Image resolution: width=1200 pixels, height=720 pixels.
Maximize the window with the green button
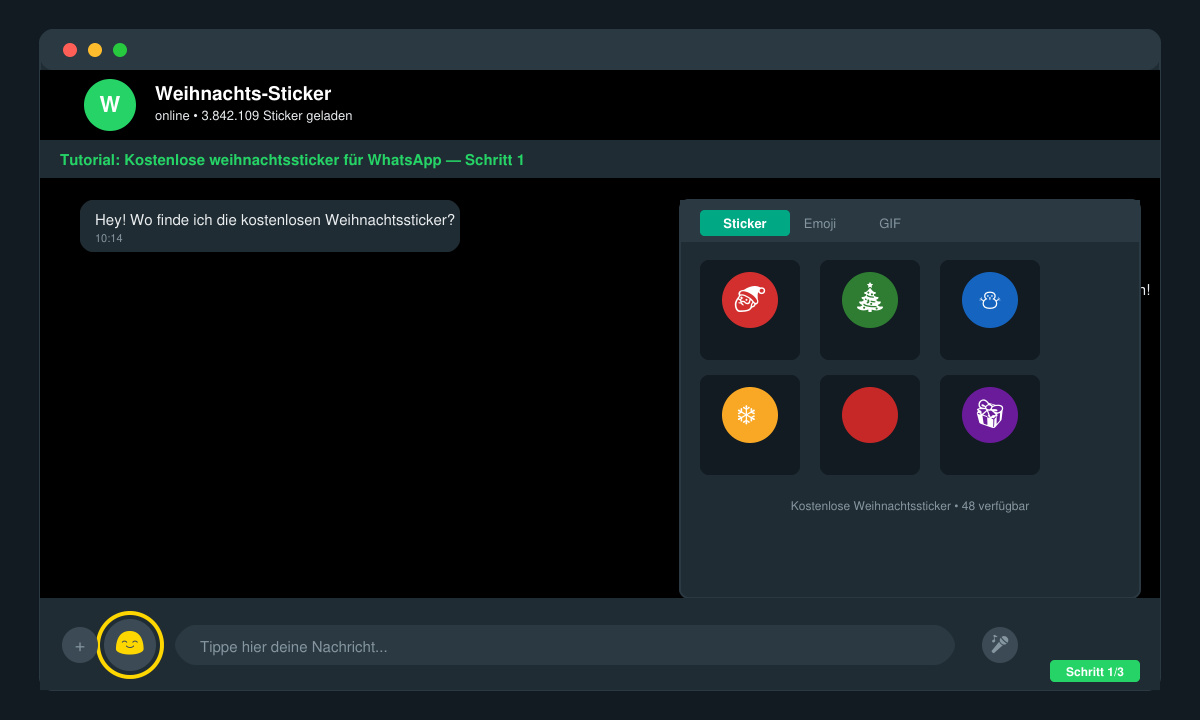pos(120,50)
